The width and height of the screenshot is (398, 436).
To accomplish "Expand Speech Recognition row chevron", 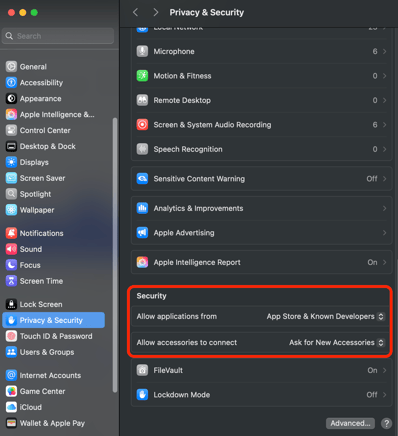I will tap(384, 149).
